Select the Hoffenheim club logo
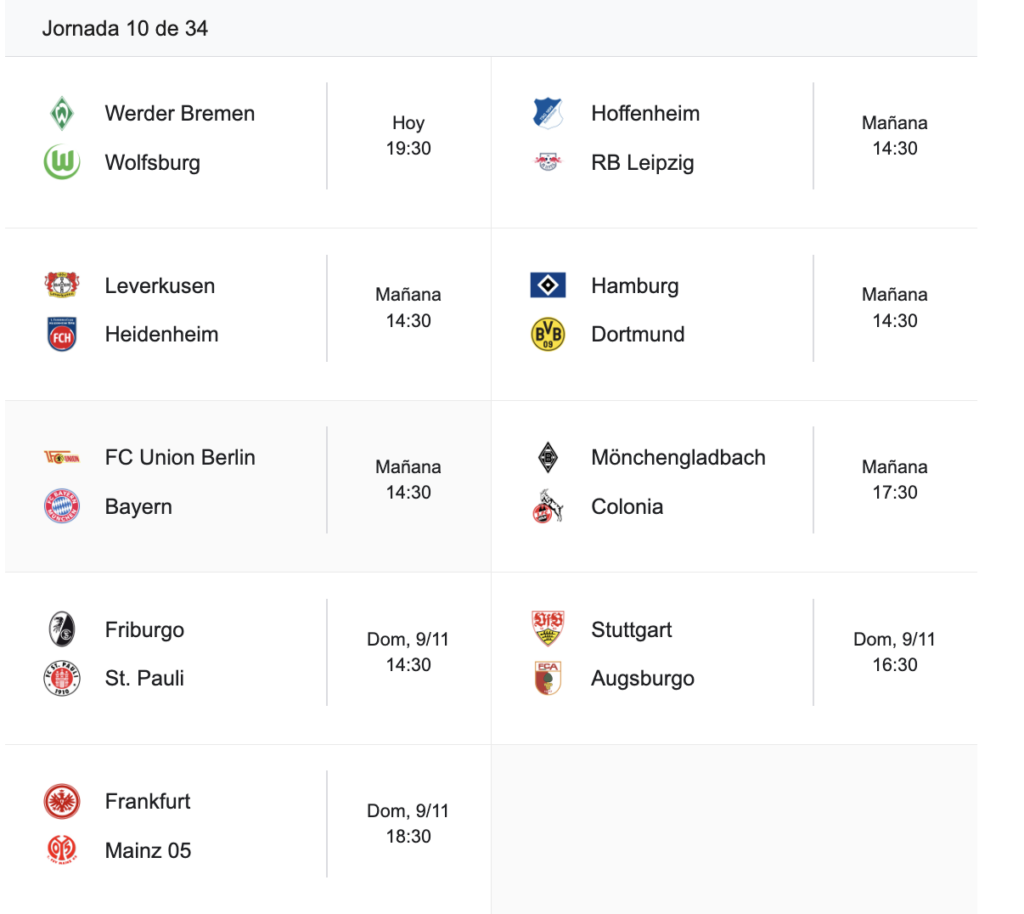Viewport: 1024px width, 914px height. tap(548, 113)
